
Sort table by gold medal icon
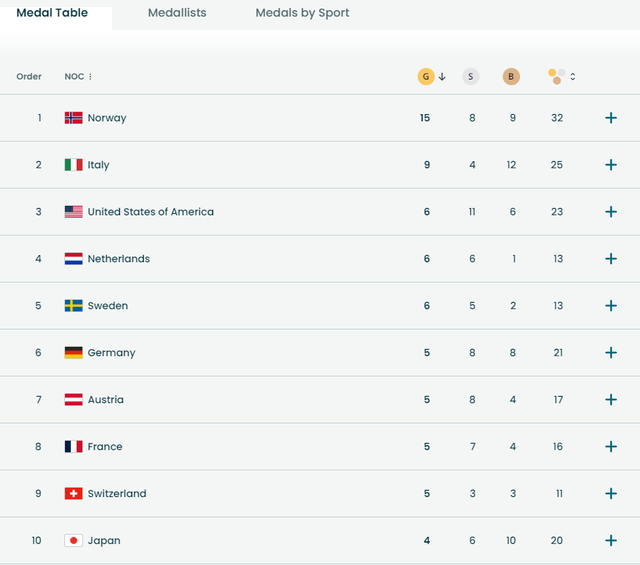[x=426, y=76]
